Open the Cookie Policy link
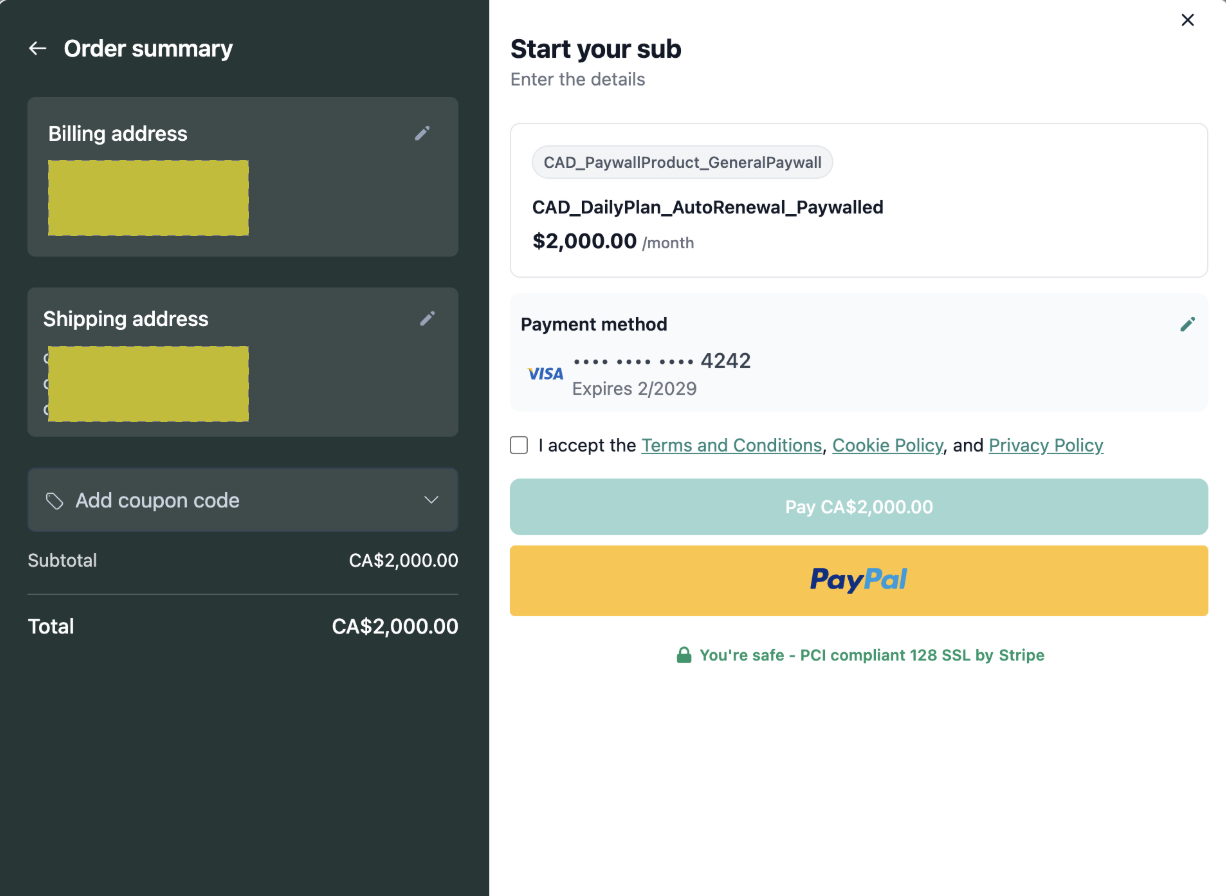This screenshot has width=1226, height=896. (x=888, y=445)
